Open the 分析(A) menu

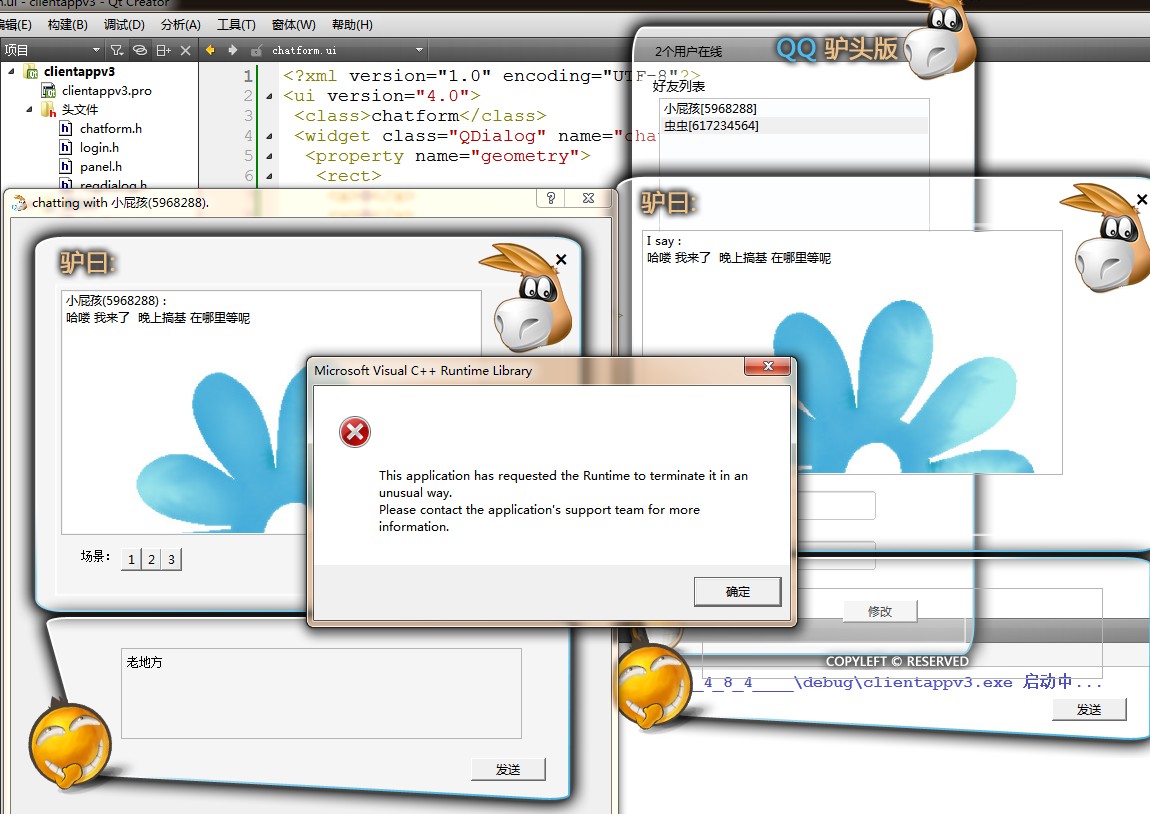coord(180,25)
